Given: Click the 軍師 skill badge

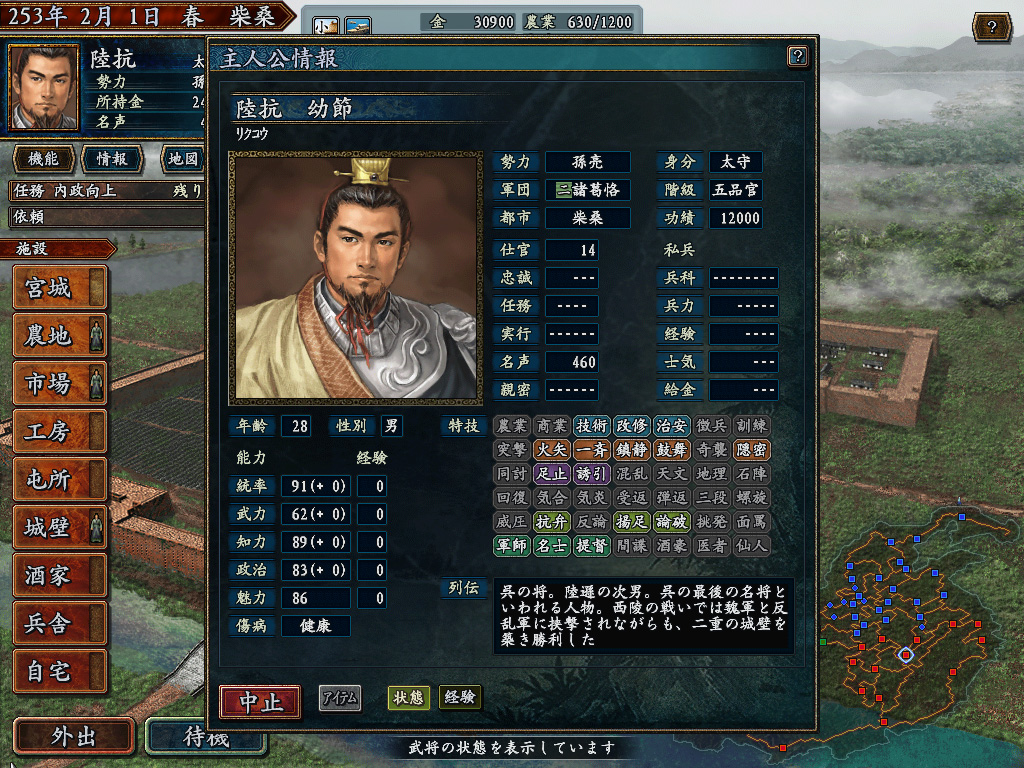Looking at the screenshot, I should 511,546.
